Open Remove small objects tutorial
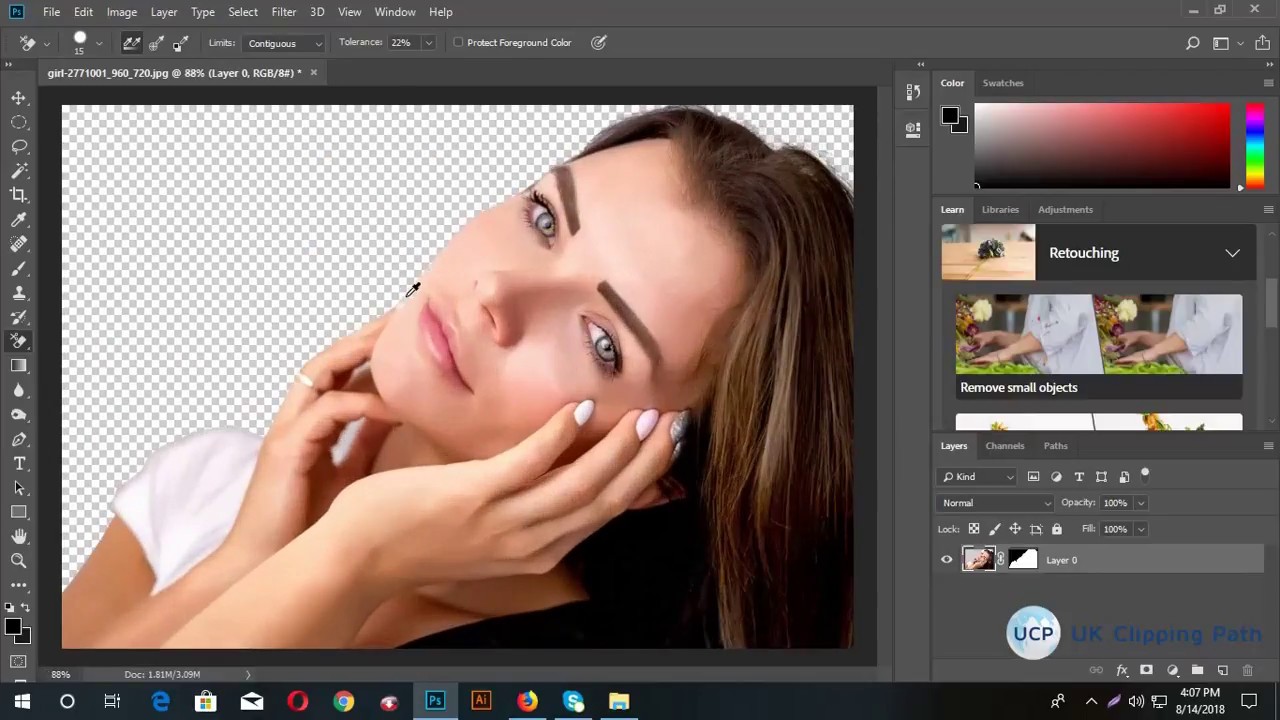 [x=1098, y=345]
